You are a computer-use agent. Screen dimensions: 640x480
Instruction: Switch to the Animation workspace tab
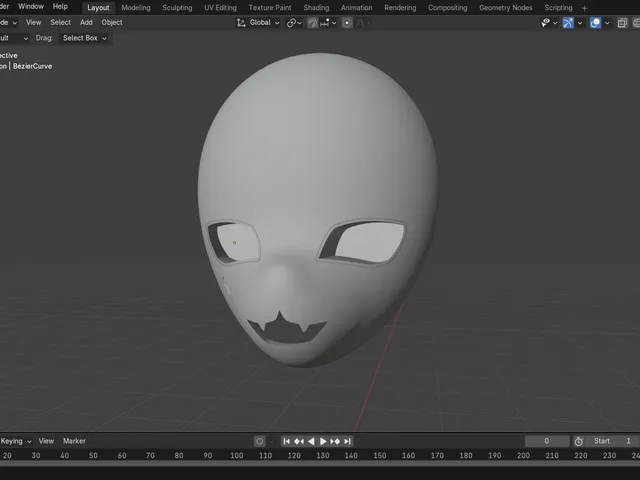click(357, 8)
